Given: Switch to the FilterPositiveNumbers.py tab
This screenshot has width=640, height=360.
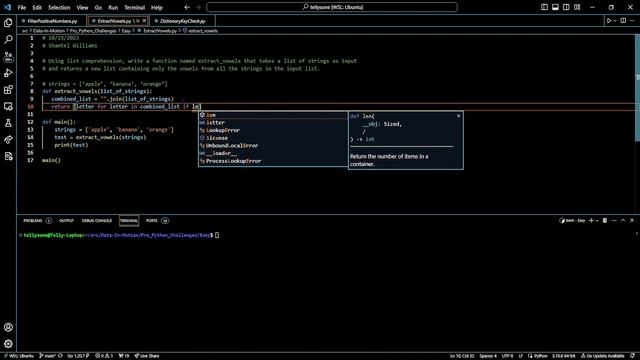Looking at the screenshot, I should [52, 21].
